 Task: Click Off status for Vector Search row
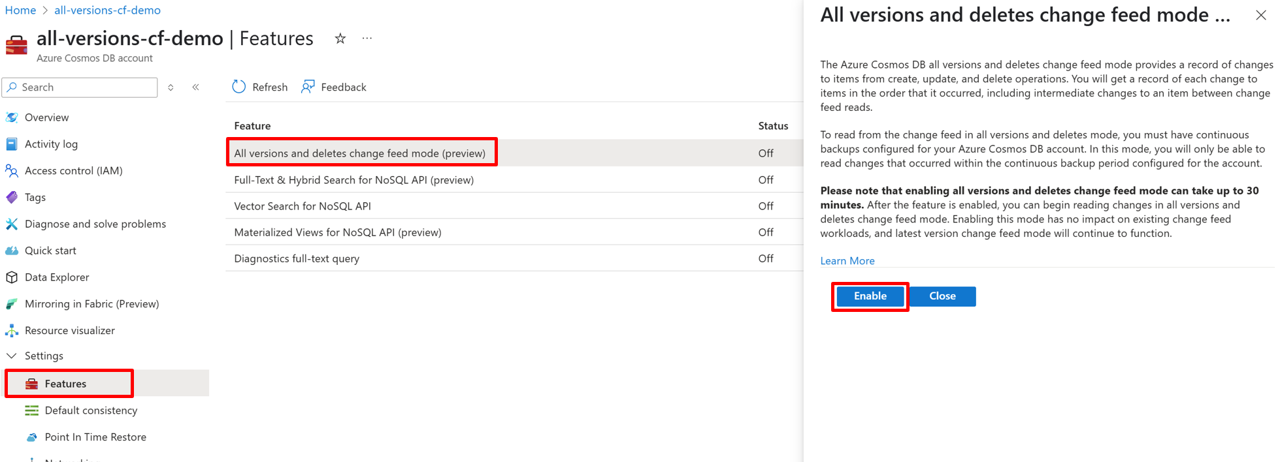click(x=766, y=206)
